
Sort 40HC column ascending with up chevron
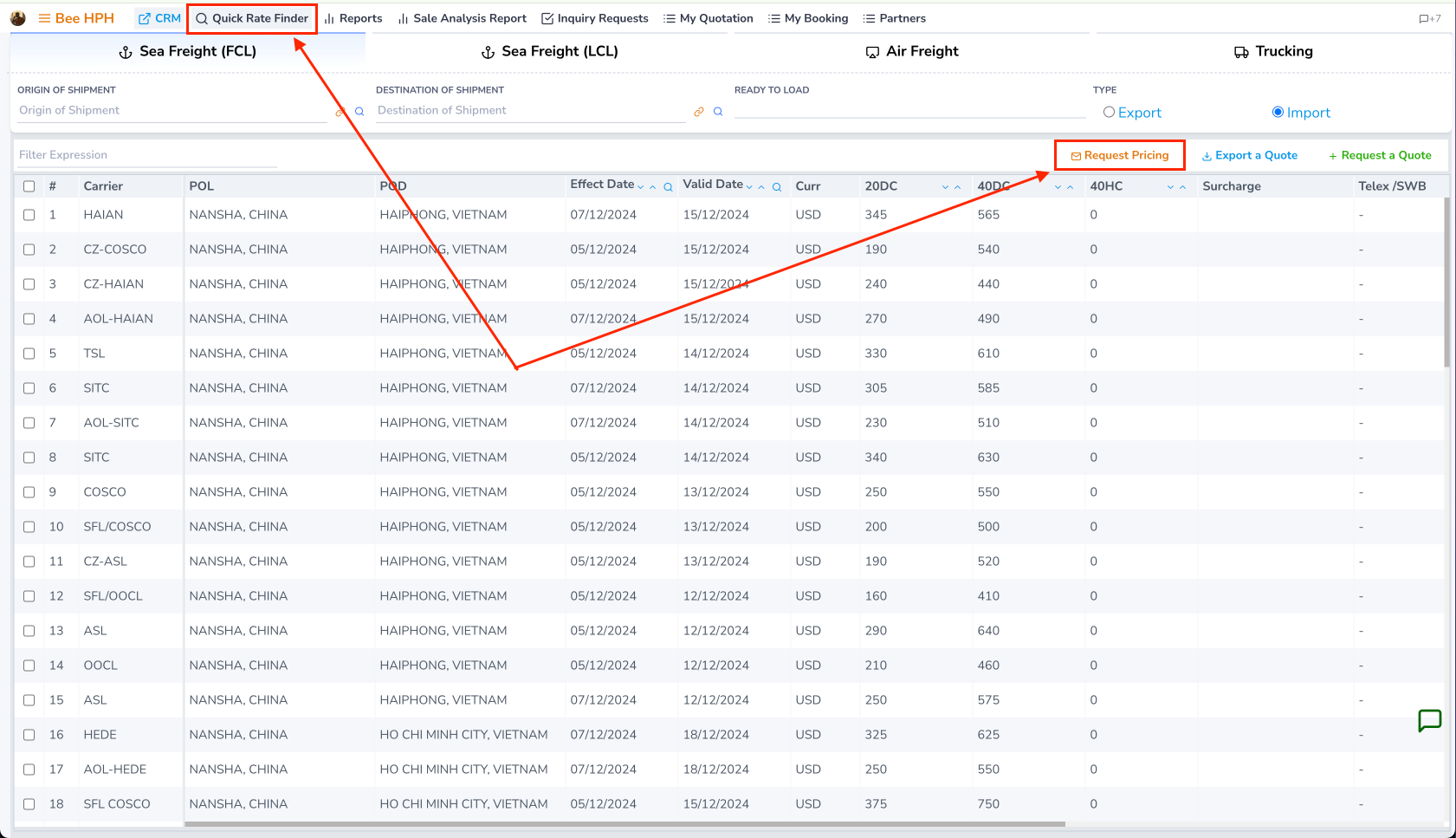click(x=1182, y=187)
